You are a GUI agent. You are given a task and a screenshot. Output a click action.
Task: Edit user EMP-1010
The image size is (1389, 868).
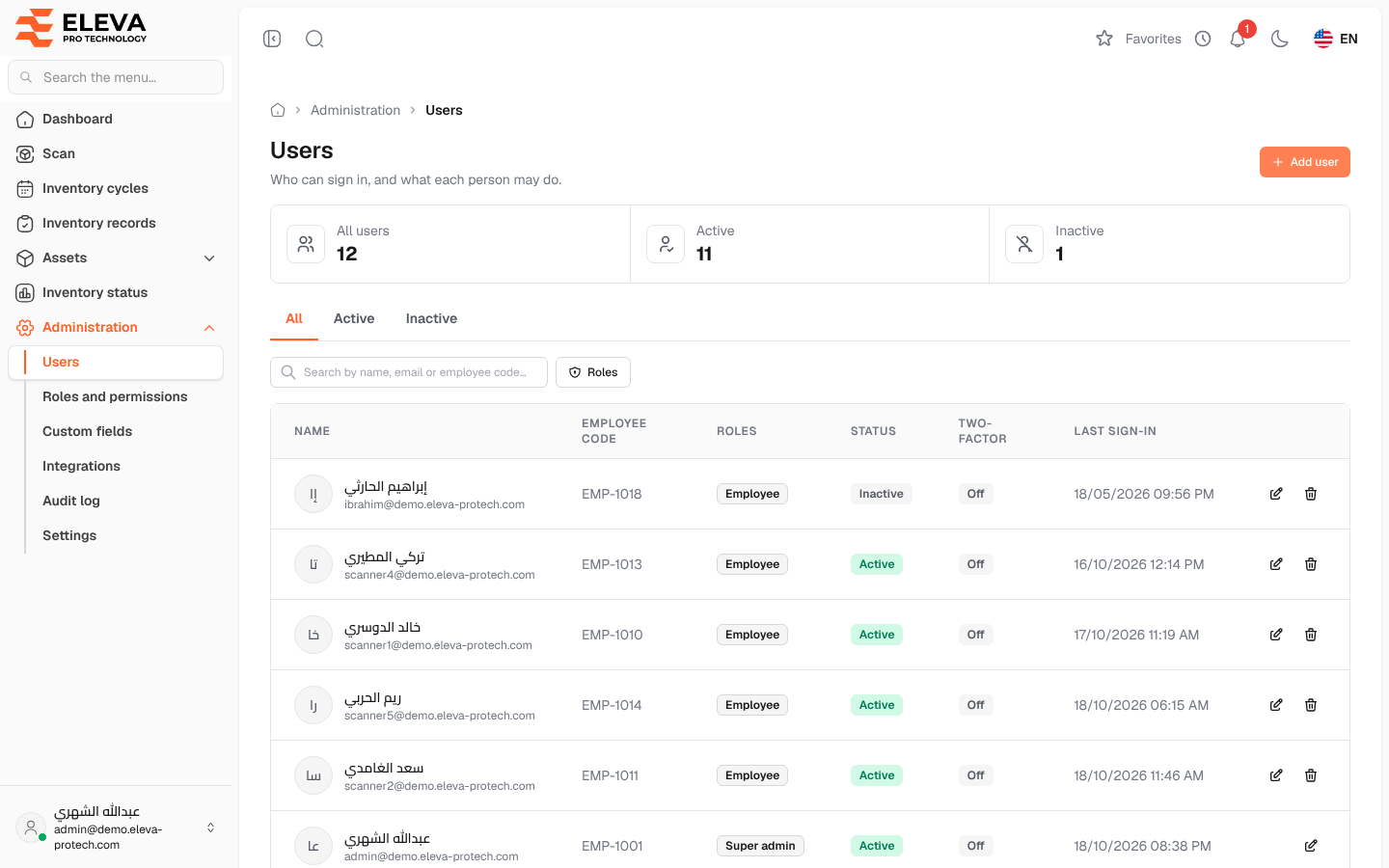pos(1276,635)
